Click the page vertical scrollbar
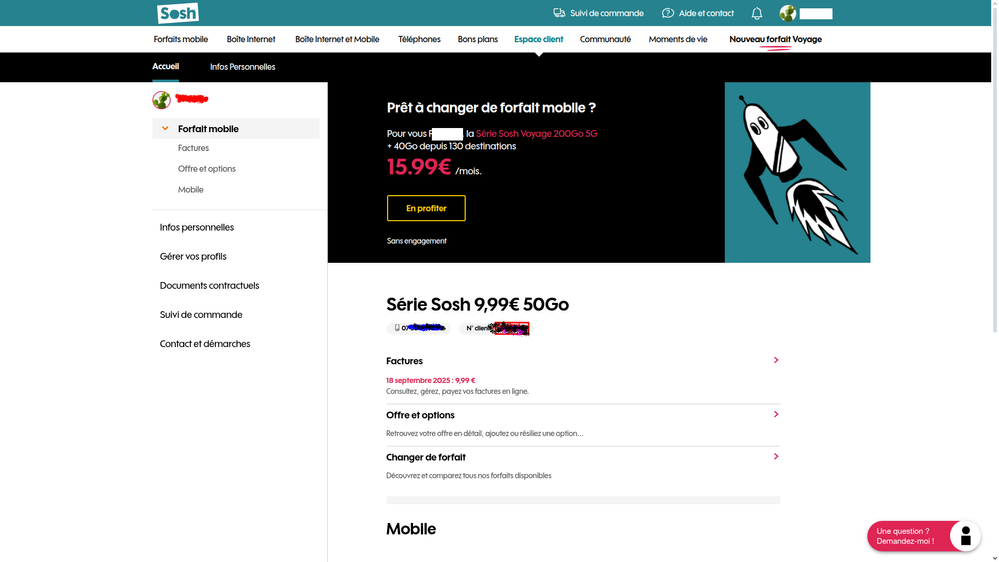The height and width of the screenshot is (562, 999). point(995,172)
